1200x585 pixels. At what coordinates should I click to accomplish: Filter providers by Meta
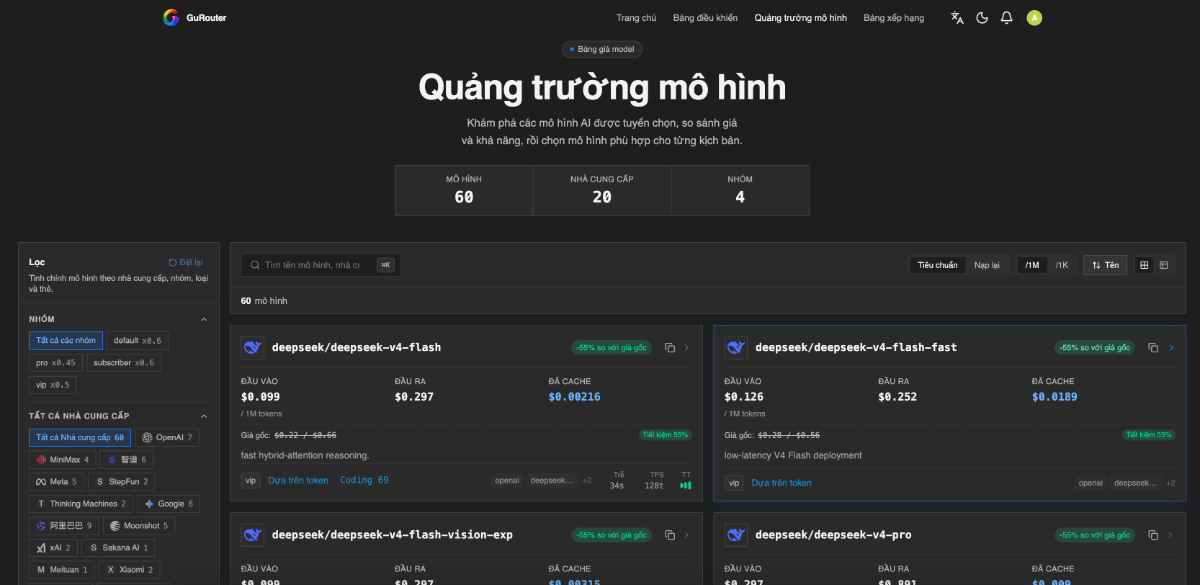(56, 482)
